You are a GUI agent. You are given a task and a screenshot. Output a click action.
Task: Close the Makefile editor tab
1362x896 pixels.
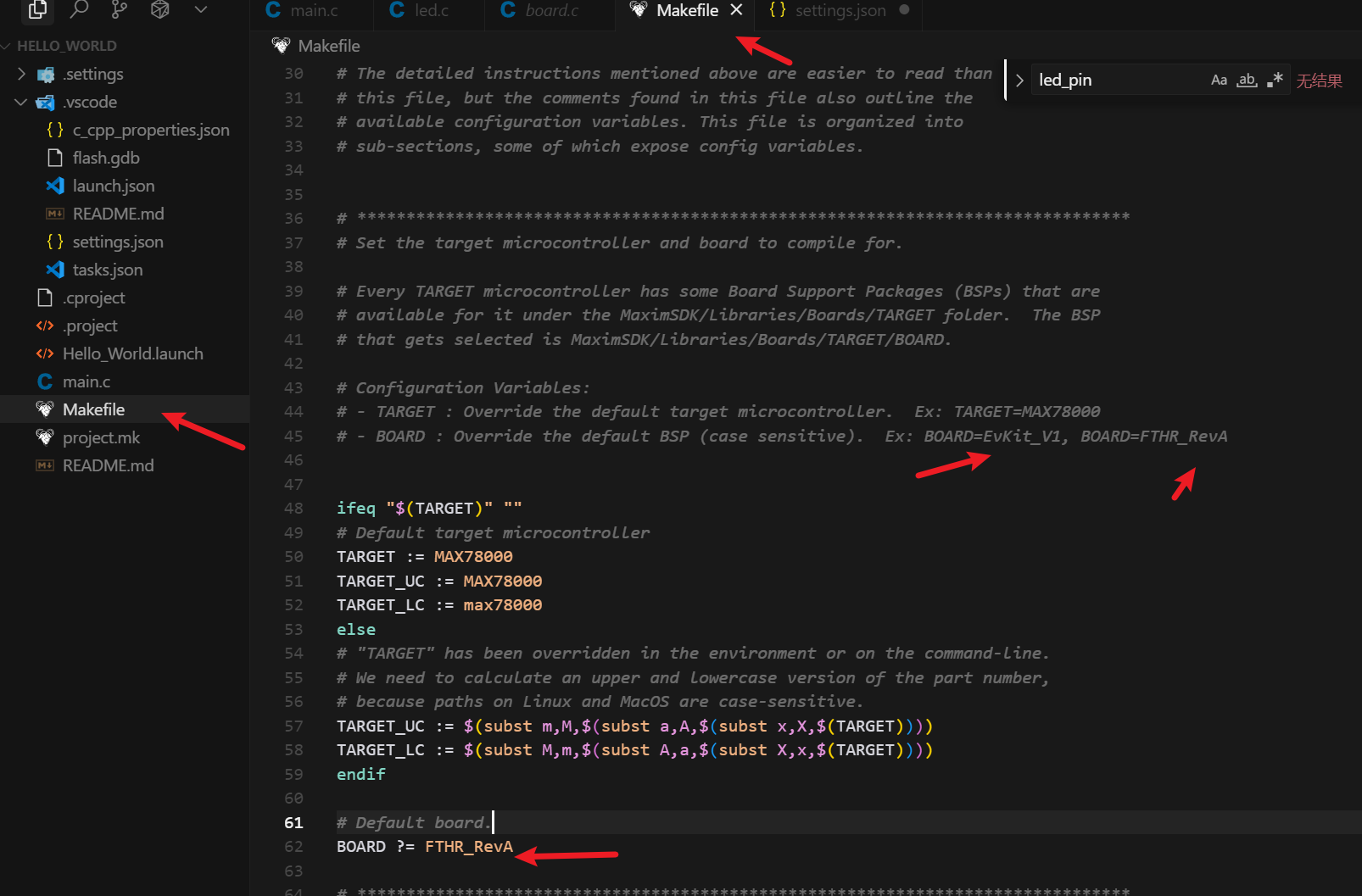point(736,10)
